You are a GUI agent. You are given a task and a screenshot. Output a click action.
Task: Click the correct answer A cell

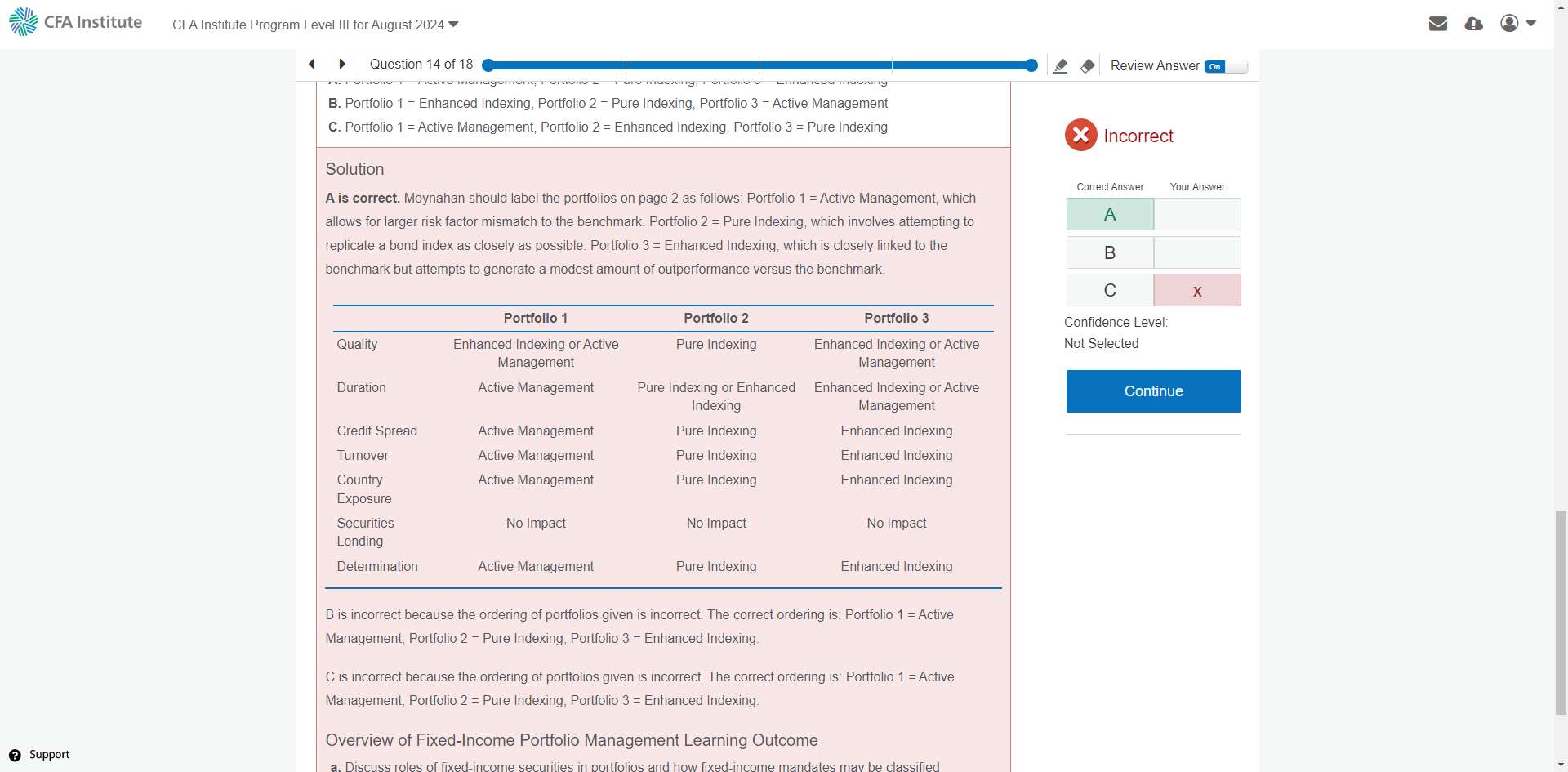(1109, 214)
